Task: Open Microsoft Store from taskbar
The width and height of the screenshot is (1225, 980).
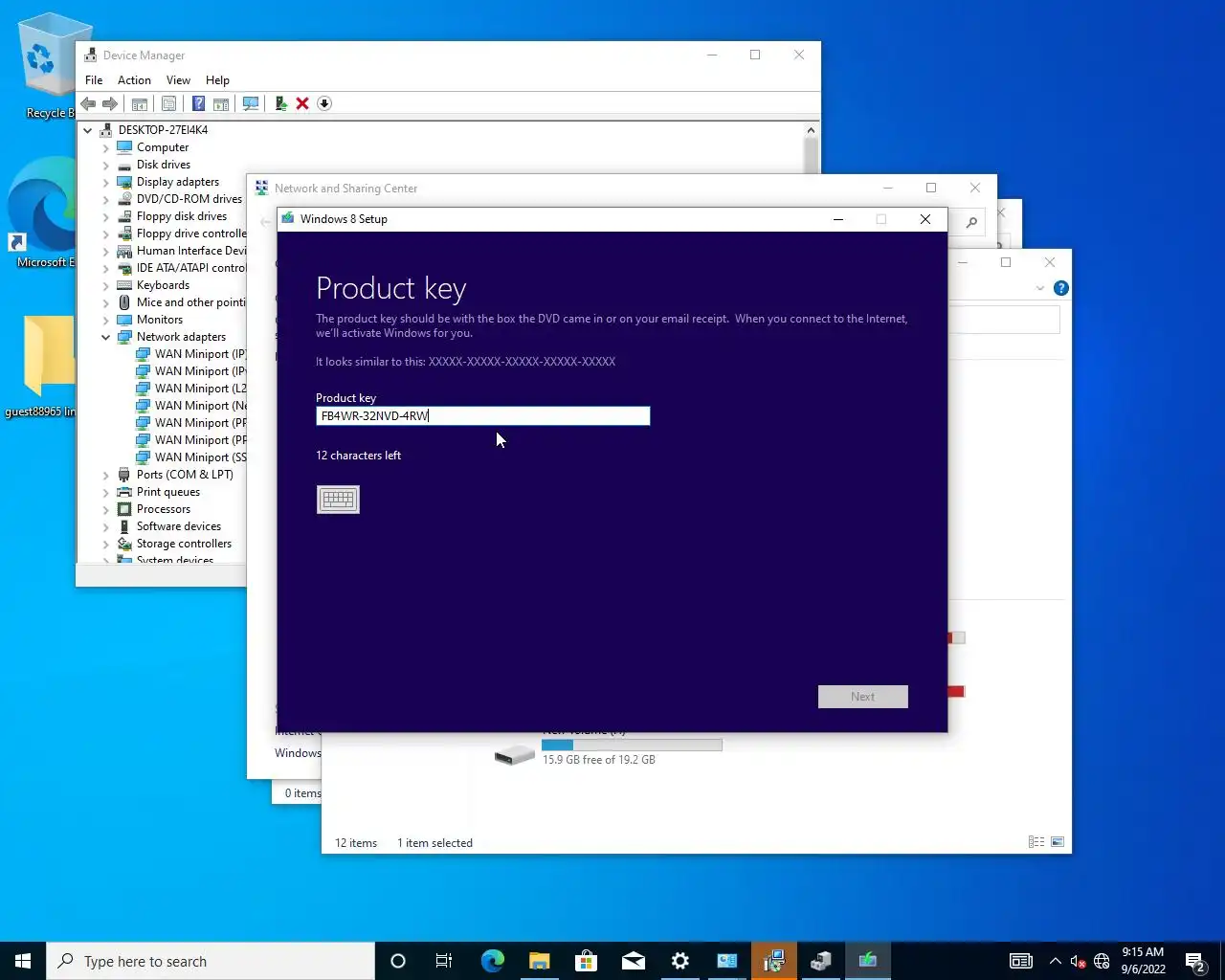Action: click(586, 961)
